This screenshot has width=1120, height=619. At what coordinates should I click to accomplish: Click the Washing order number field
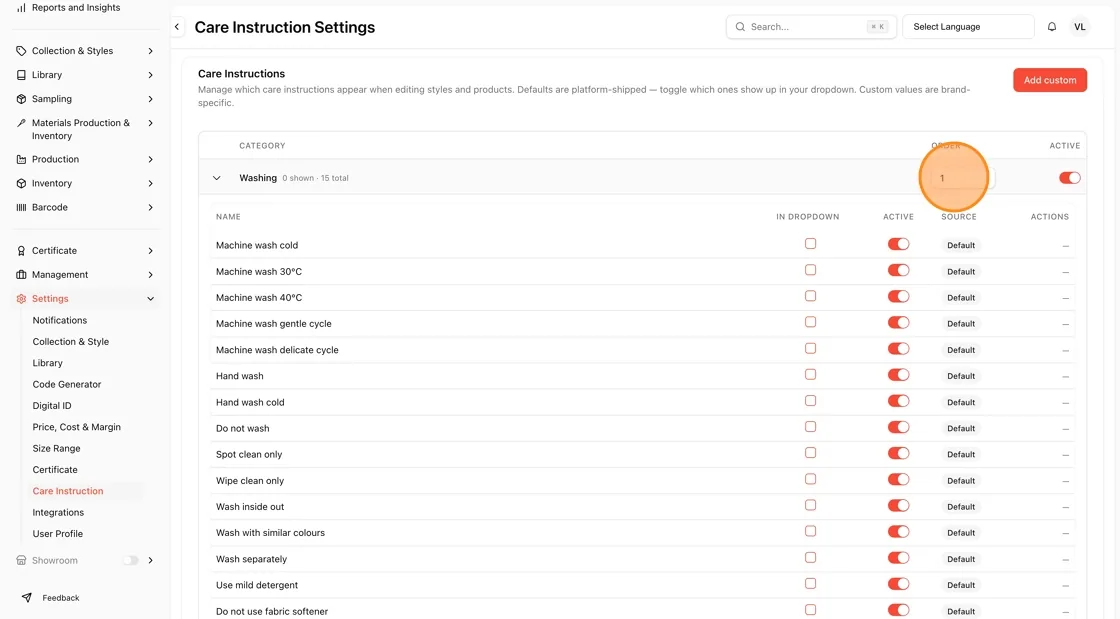(x=962, y=178)
